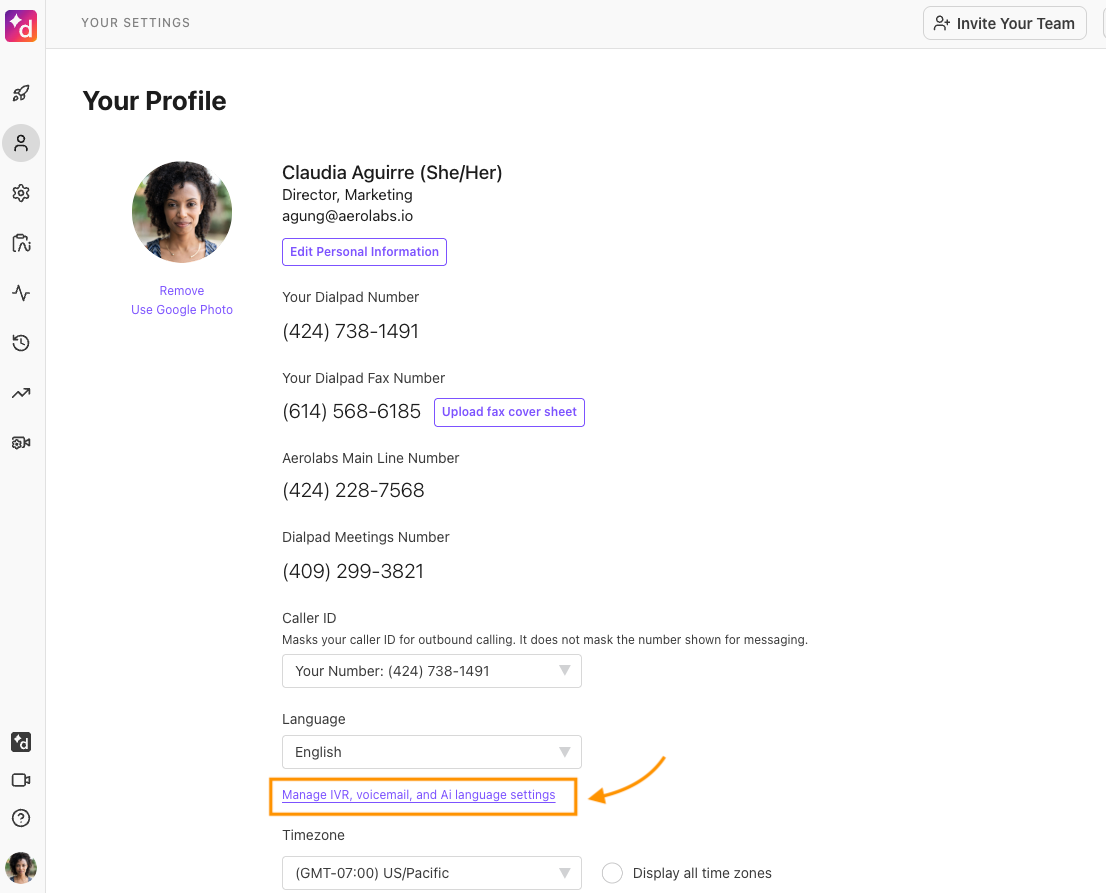
Task: Click the meetings number (409) 299-3821
Action: [x=353, y=571]
